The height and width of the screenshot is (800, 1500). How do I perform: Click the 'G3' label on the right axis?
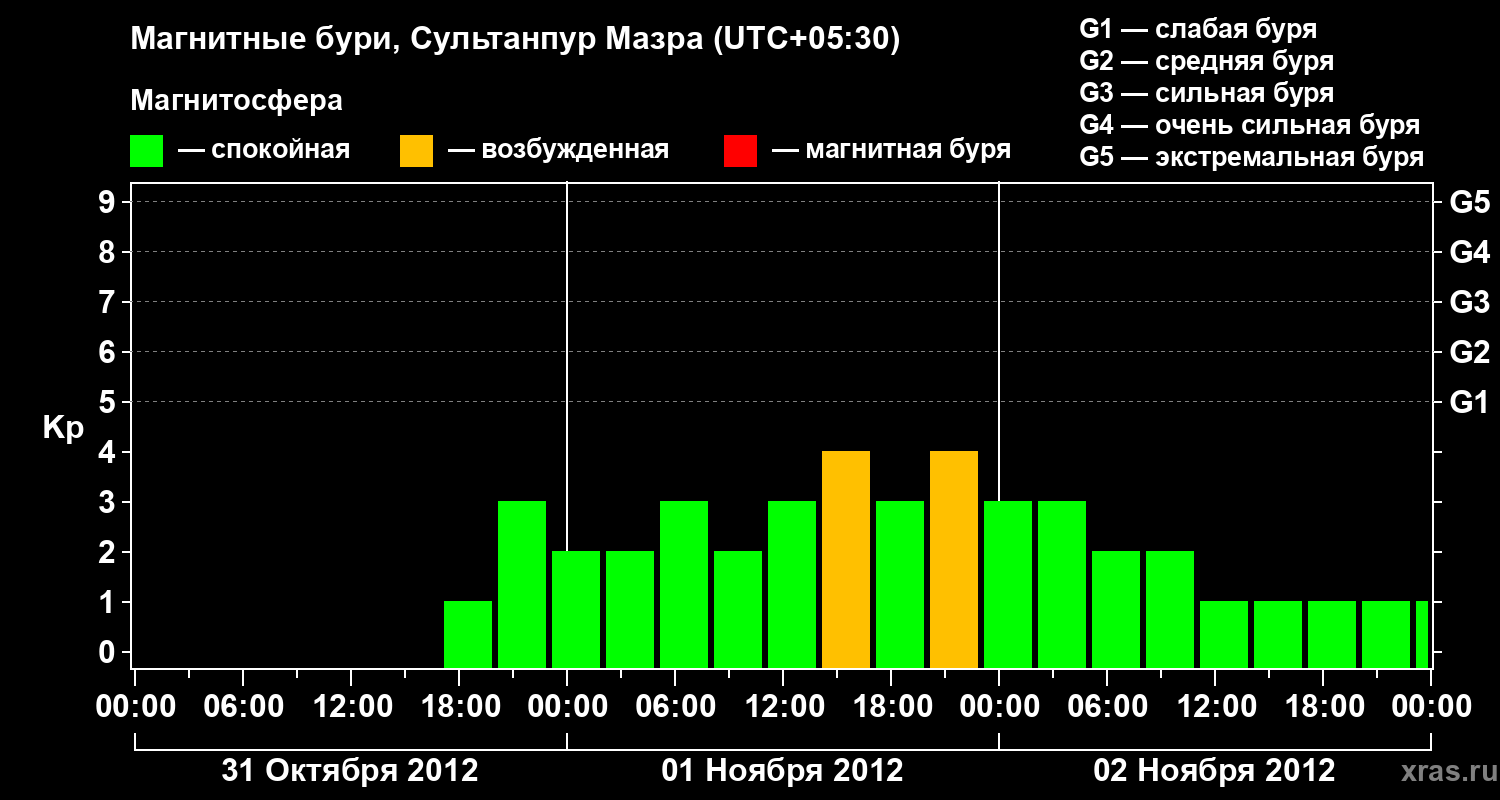(x=1469, y=302)
